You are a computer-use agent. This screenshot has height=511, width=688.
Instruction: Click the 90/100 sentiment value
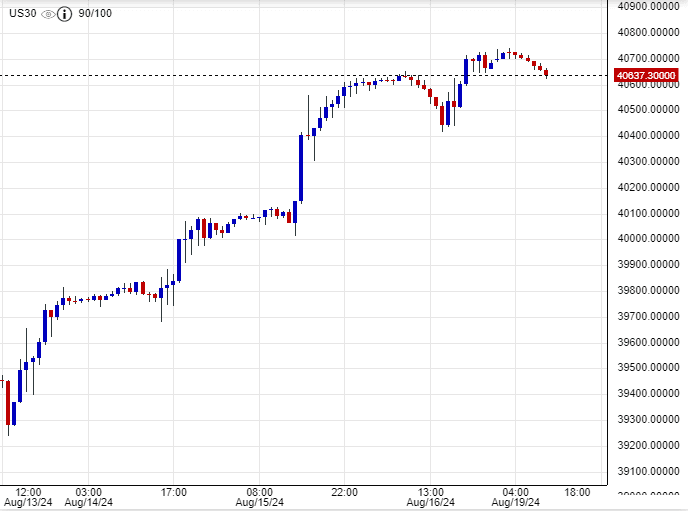coord(95,13)
